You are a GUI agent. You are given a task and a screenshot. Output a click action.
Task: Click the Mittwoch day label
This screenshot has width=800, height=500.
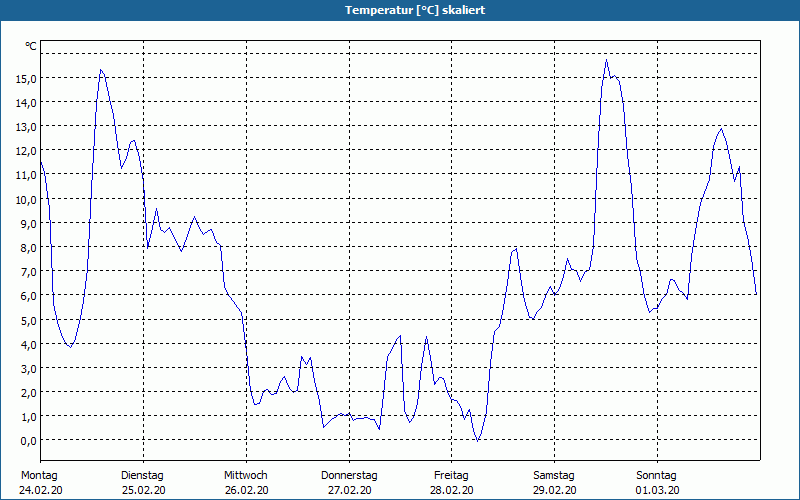click(246, 476)
